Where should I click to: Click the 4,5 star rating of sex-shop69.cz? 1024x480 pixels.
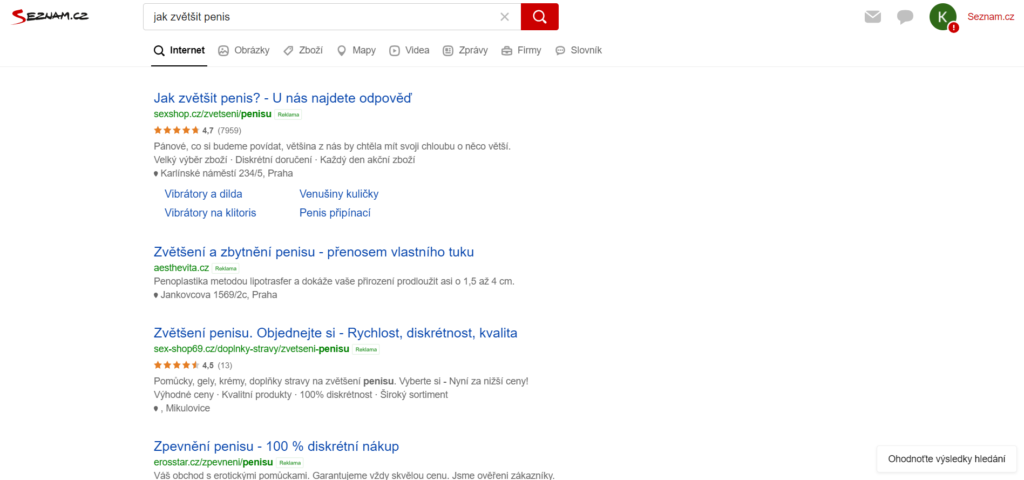(x=184, y=365)
